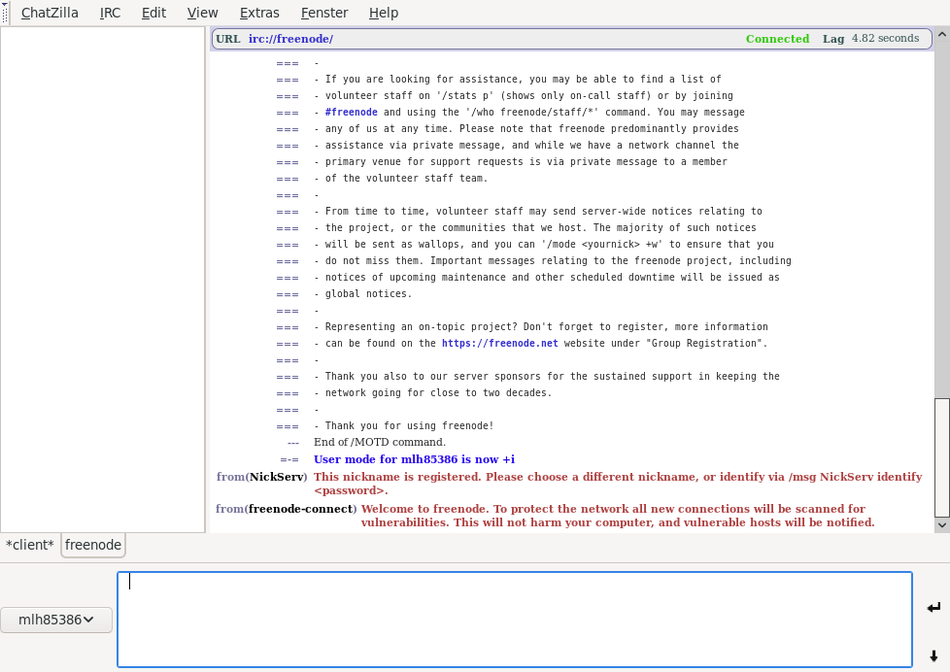Click the scrollbar up arrow
Viewport: 950px width, 672px height.
point(942,35)
